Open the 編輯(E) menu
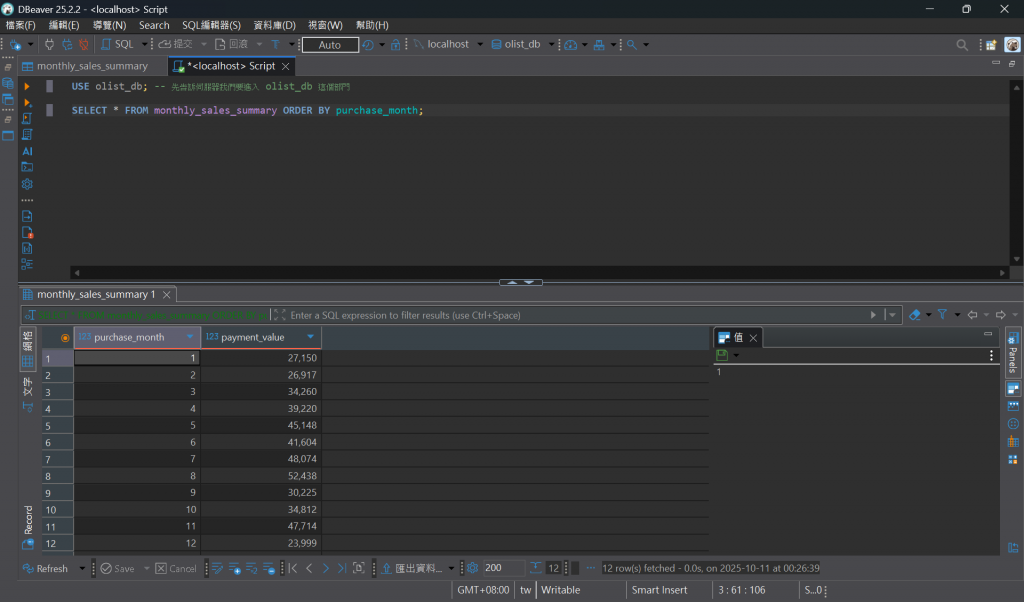 point(64,25)
